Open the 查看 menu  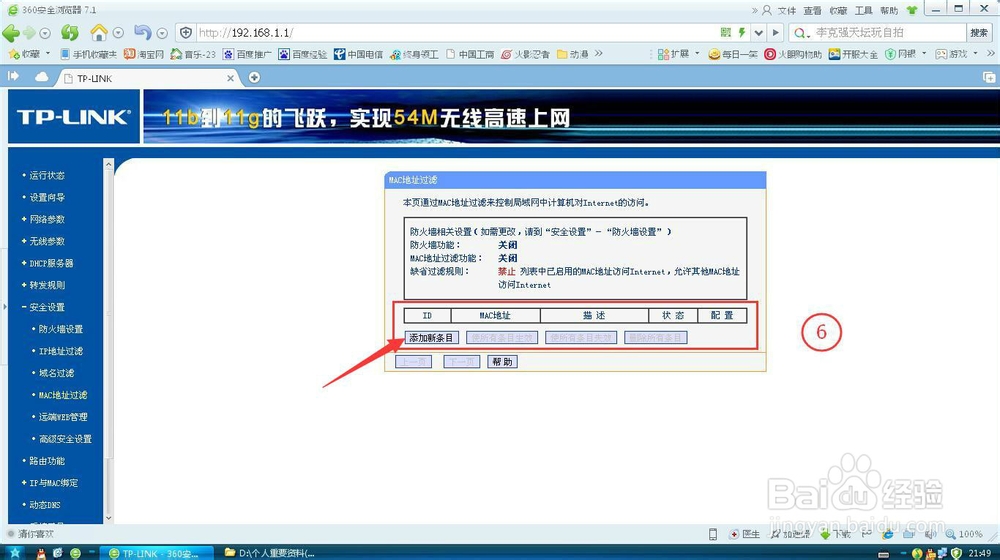(x=812, y=10)
